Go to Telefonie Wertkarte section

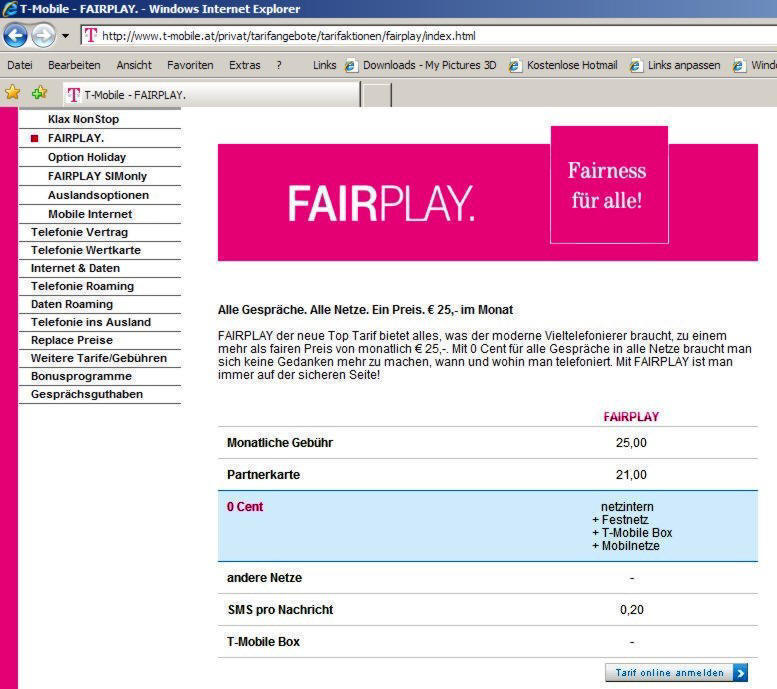[x=86, y=250]
